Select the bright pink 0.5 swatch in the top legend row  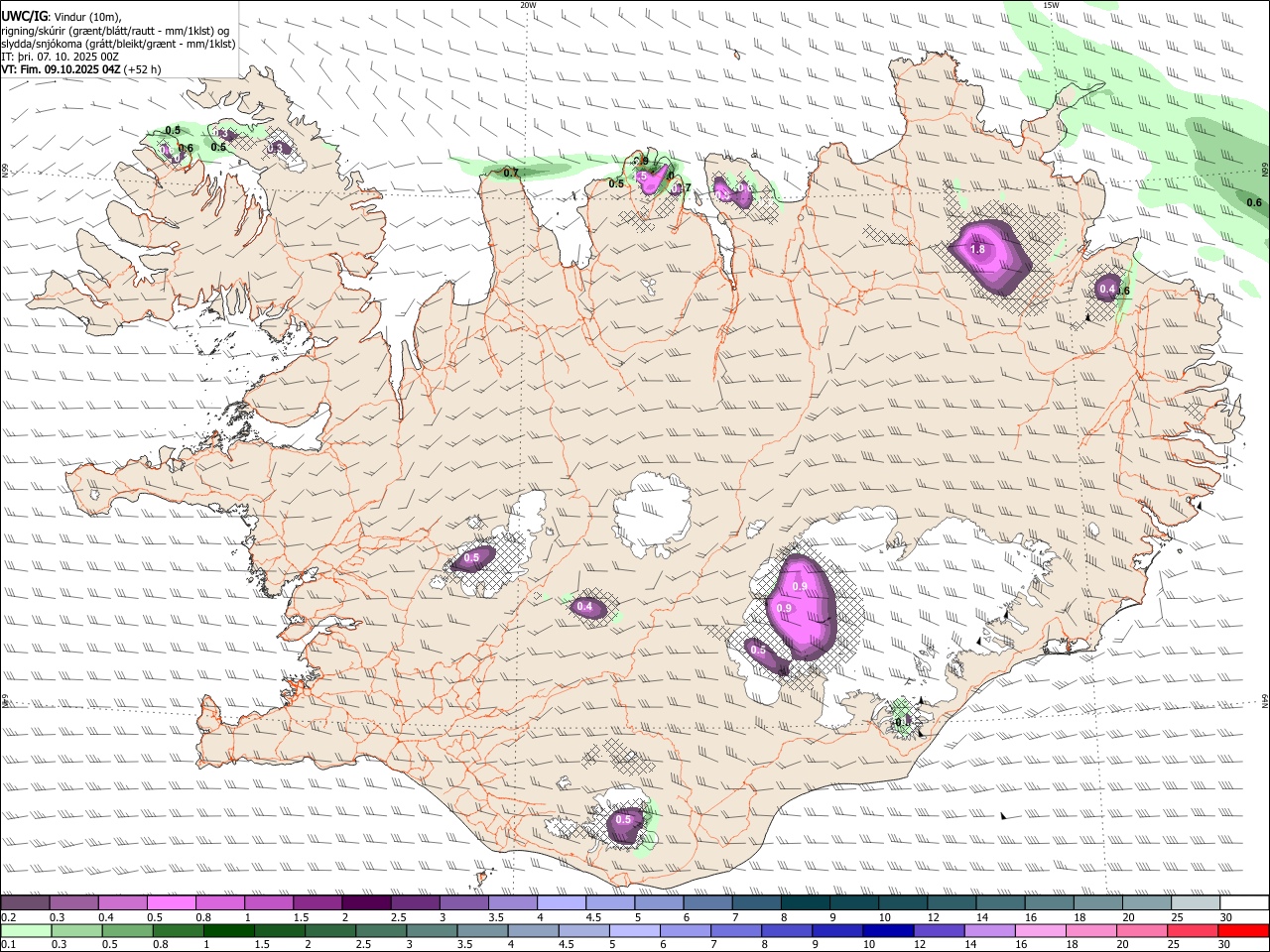(171, 903)
